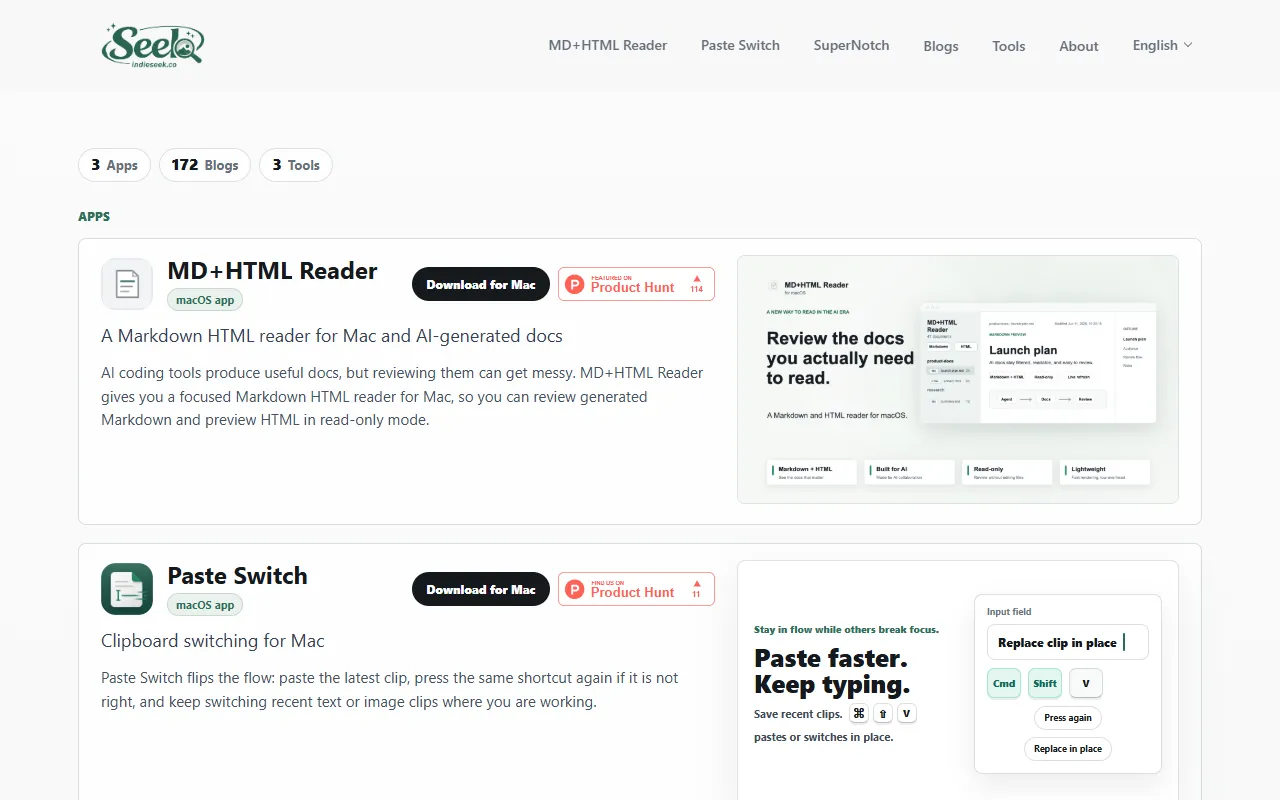
Task: Upvote count 11 on Paste Switch badge
Action: point(697,589)
